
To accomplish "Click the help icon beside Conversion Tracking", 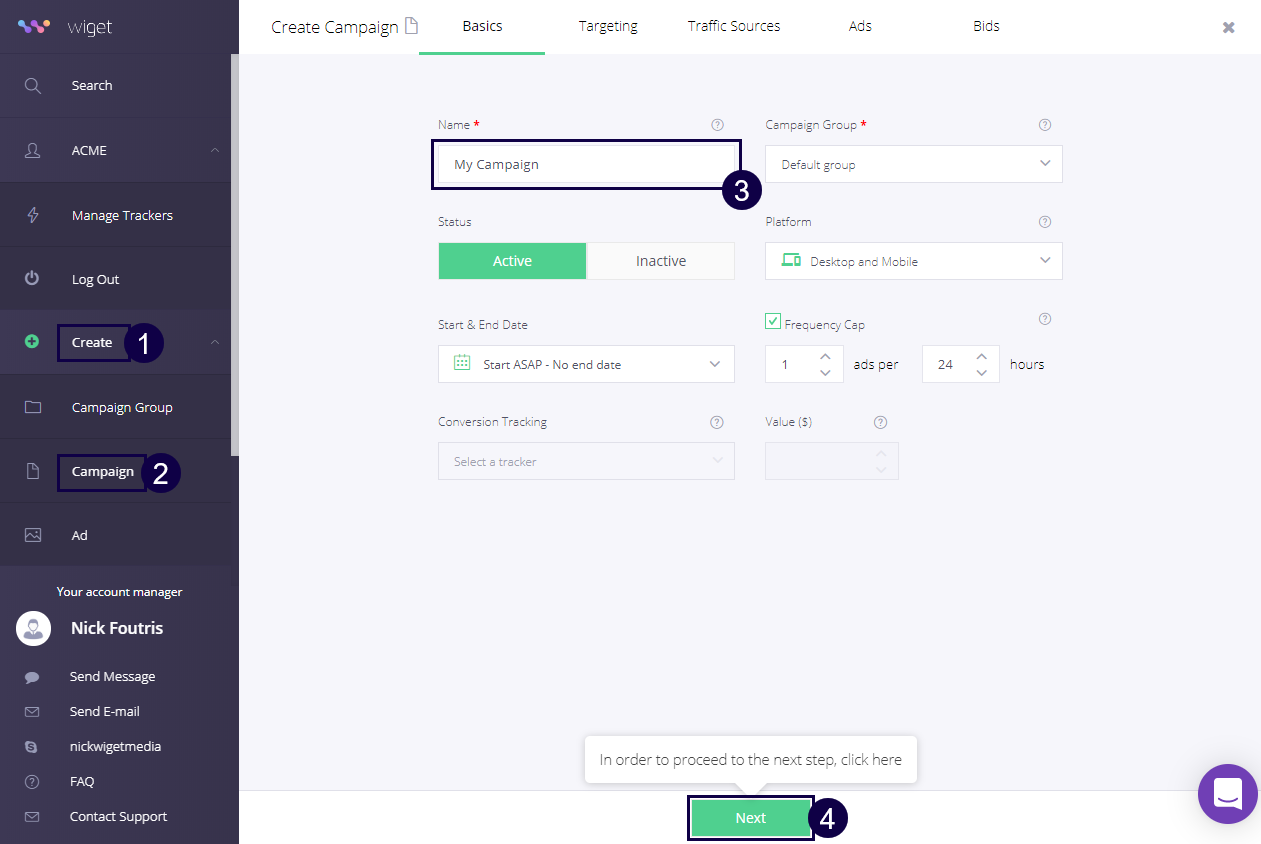I will (717, 422).
